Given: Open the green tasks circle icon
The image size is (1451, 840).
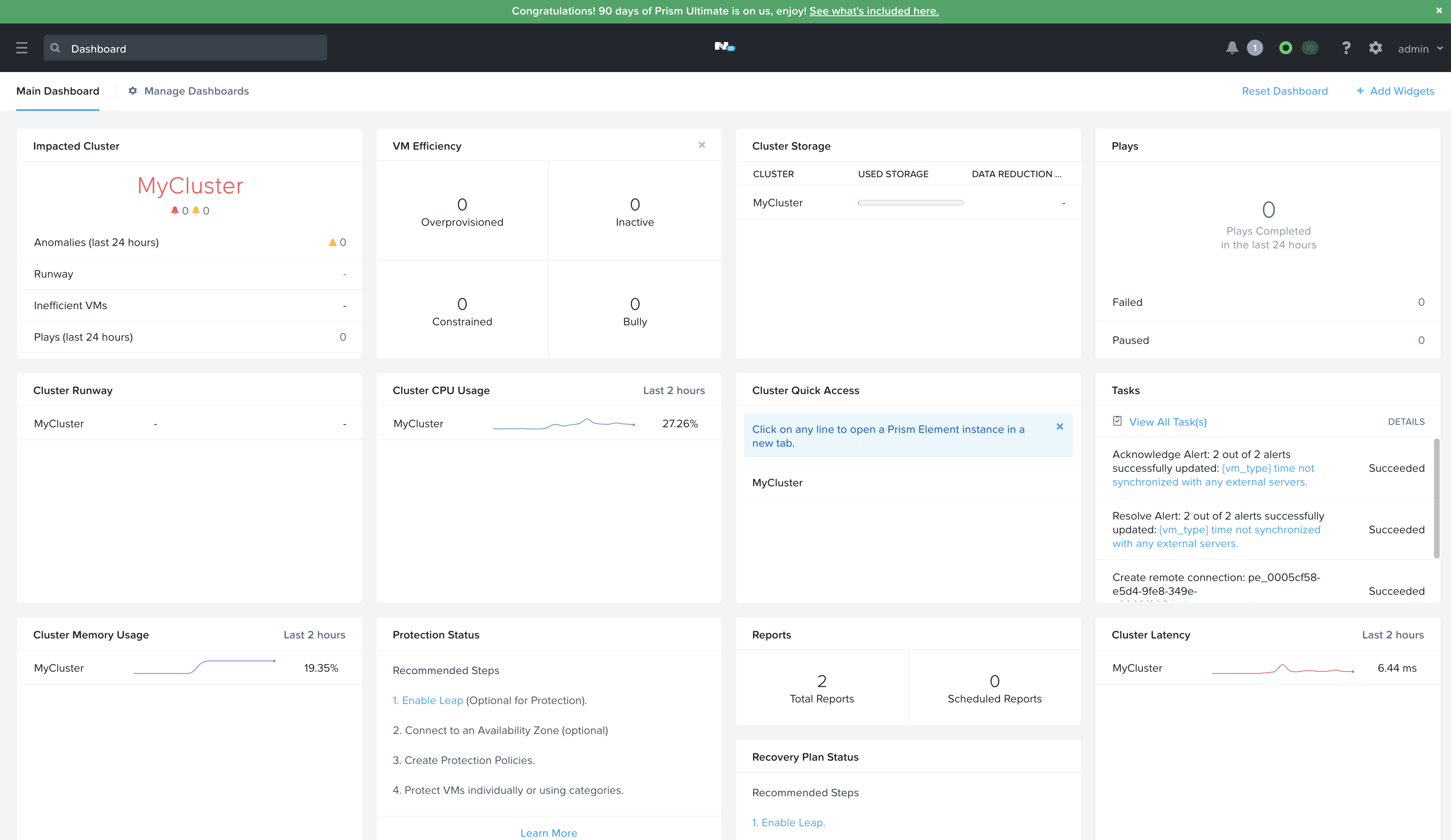Looking at the screenshot, I should [1285, 48].
